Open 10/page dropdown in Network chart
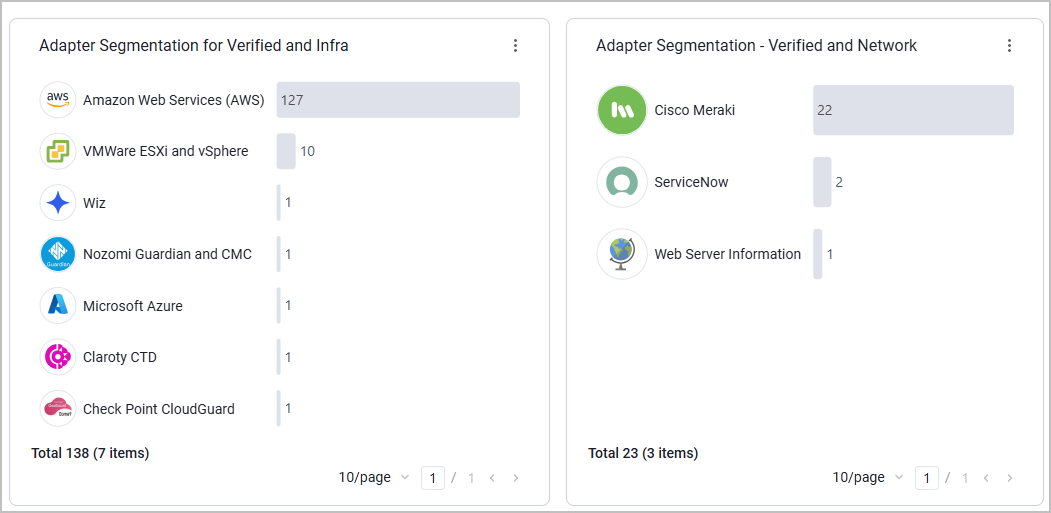Screen dimensions: 1051x513 [x=867, y=477]
